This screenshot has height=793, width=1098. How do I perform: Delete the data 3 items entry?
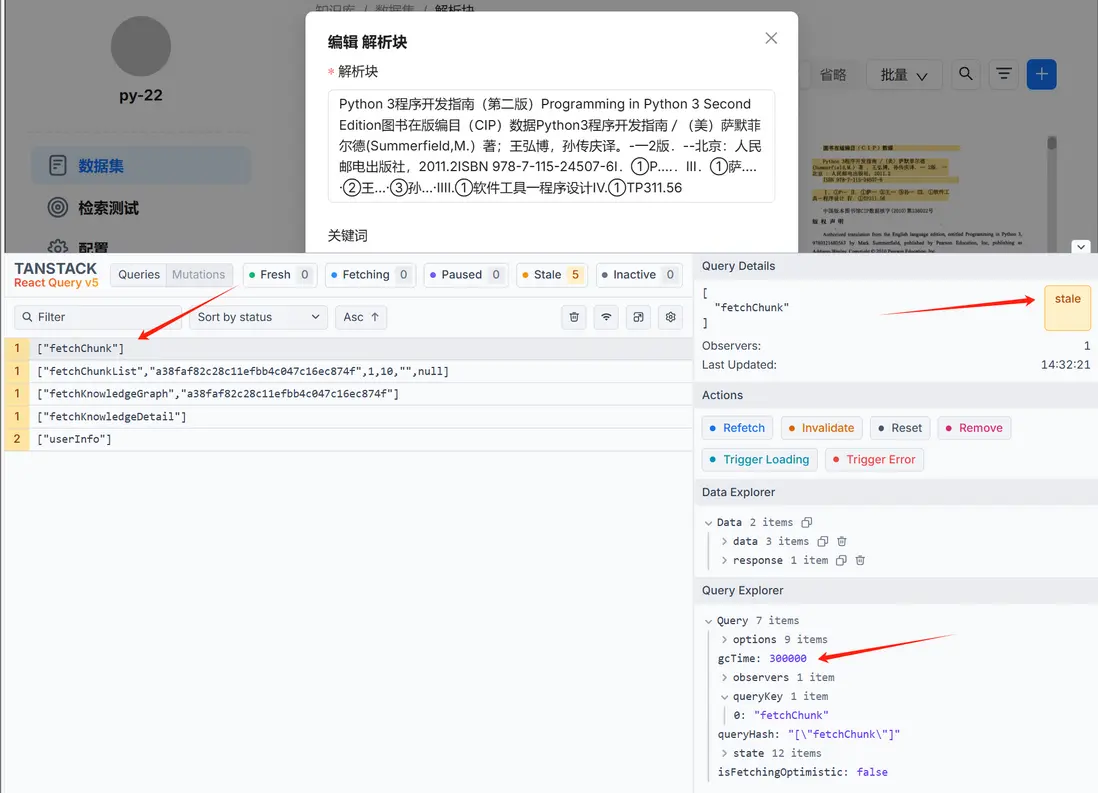(x=842, y=542)
